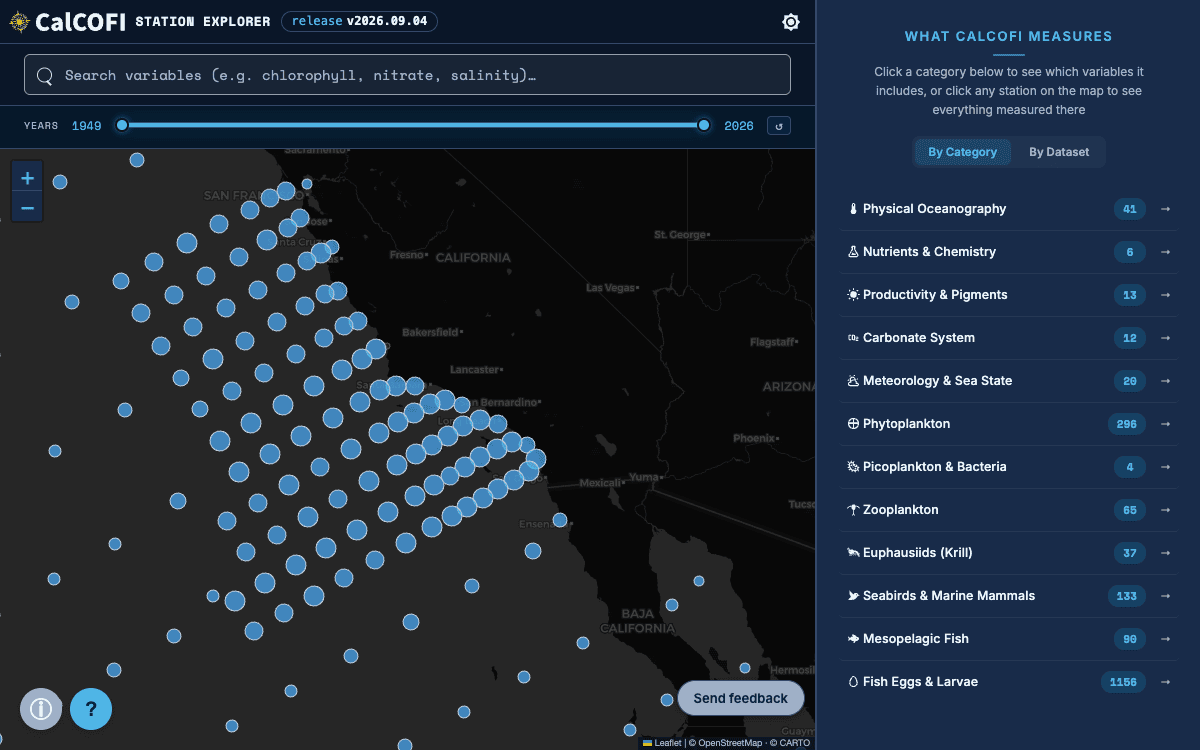Click the 1949 start year label

pyautogui.click(x=86, y=126)
